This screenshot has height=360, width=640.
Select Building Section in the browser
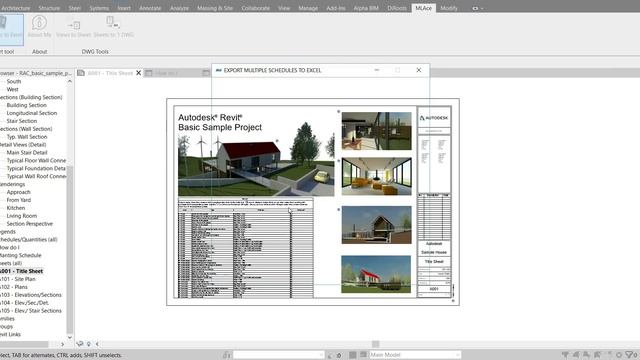point(27,105)
